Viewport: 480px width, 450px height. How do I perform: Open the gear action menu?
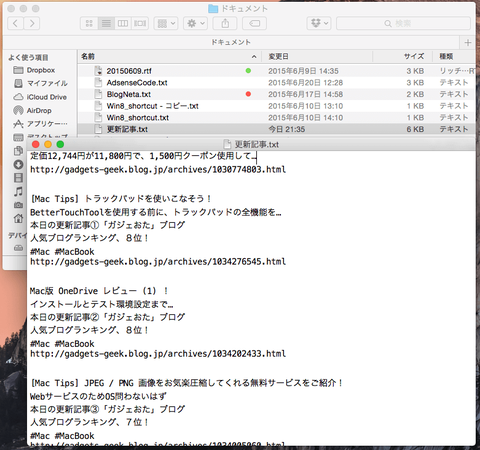[x=195, y=23]
